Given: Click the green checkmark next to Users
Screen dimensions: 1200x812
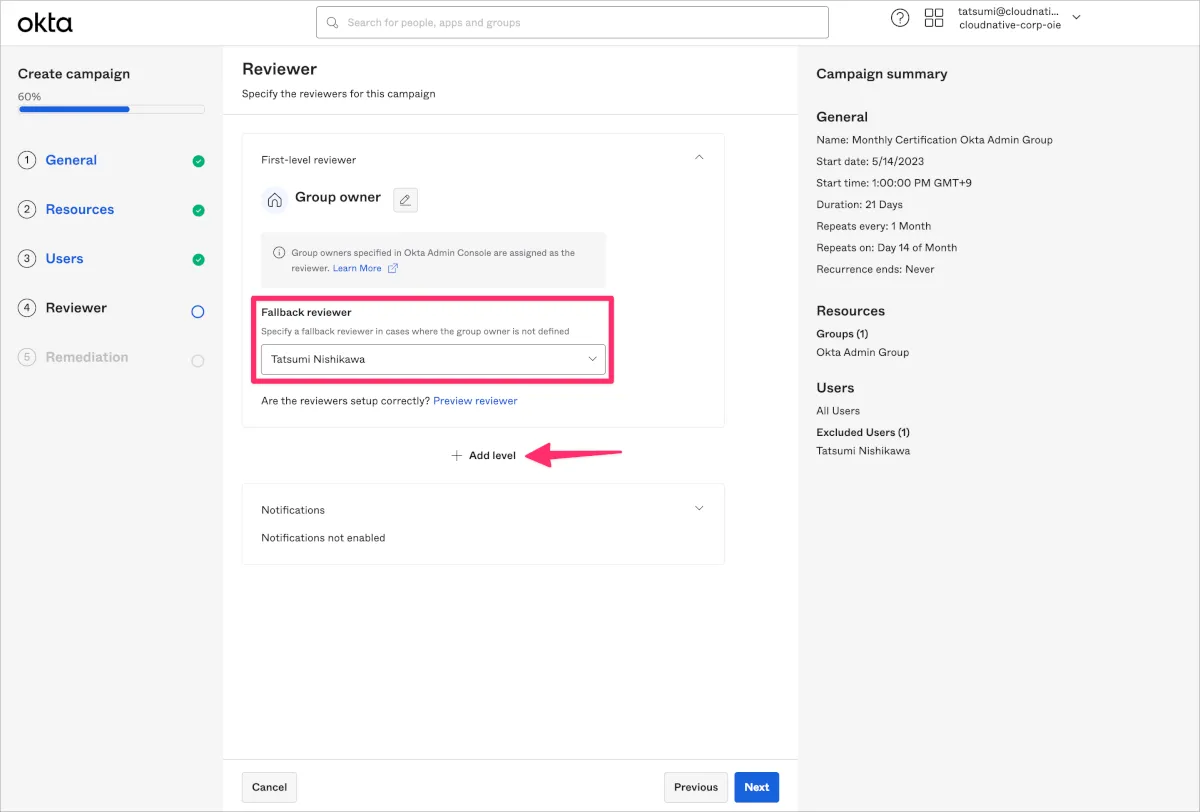Looking at the screenshot, I should 198,260.
